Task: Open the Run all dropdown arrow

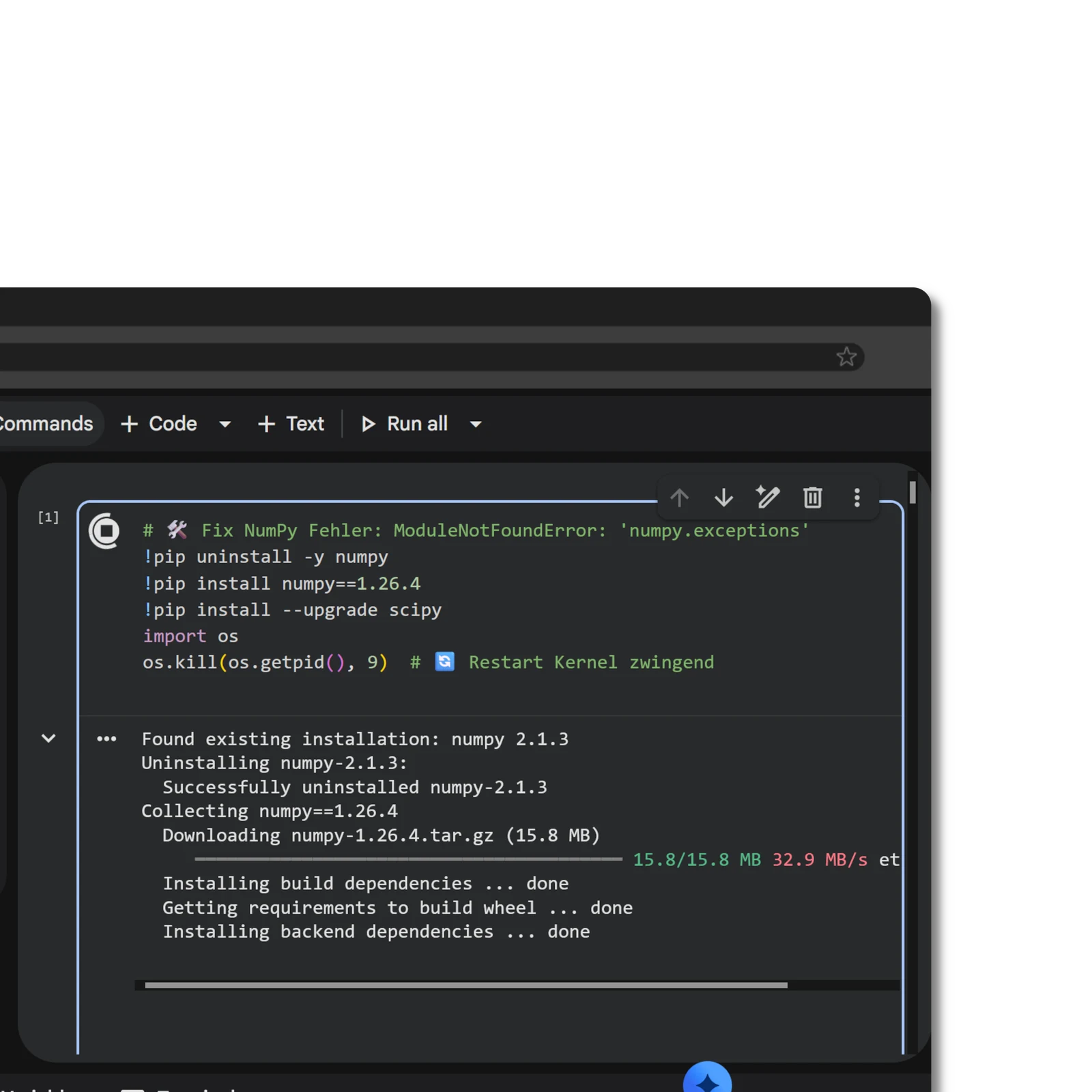Action: click(x=476, y=425)
